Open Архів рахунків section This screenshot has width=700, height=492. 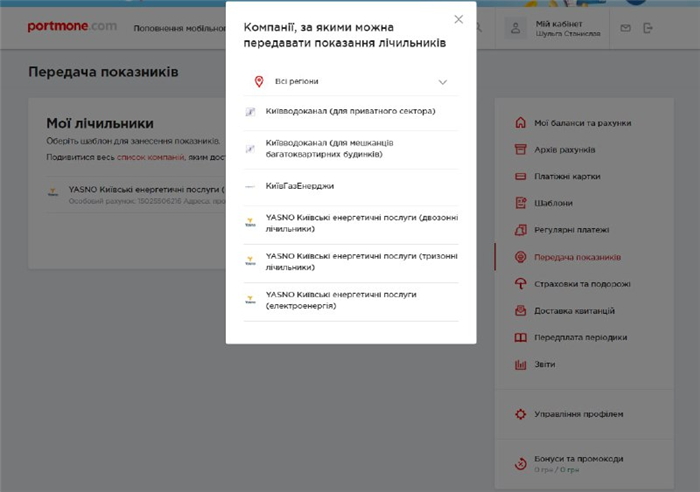(565, 150)
